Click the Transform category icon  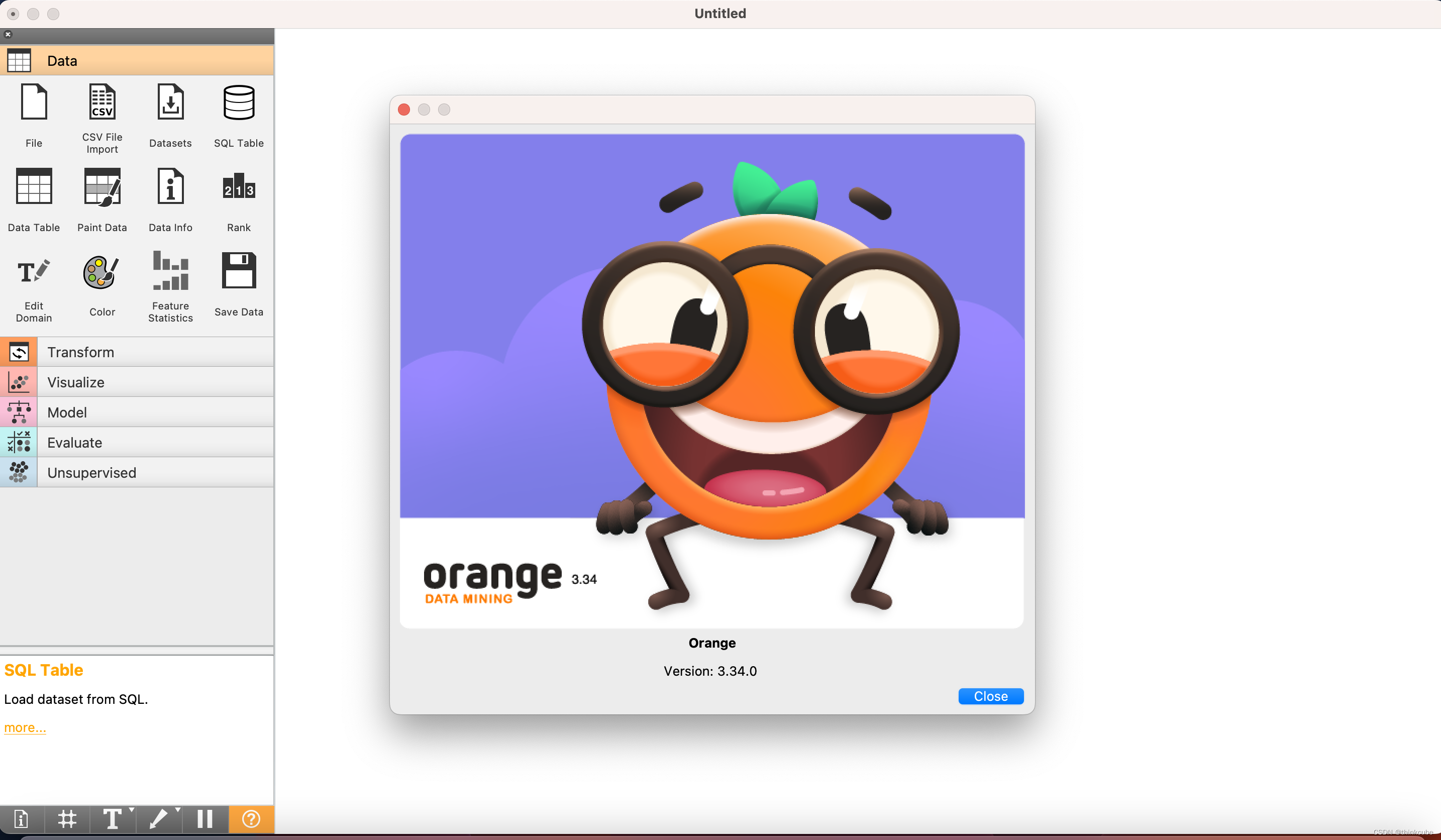coord(19,352)
